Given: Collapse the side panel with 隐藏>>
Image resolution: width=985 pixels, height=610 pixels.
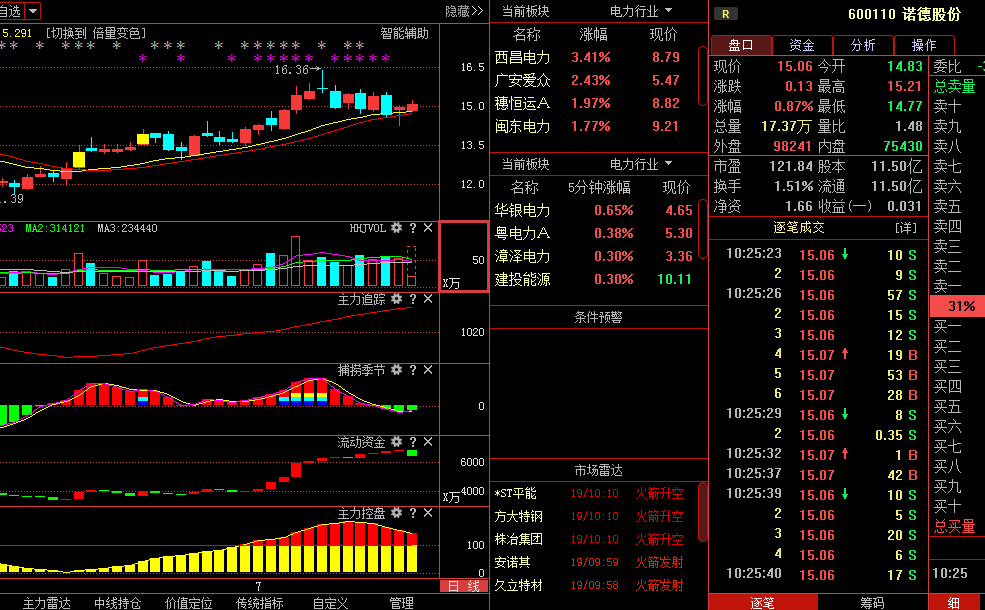Looking at the screenshot, I should coord(464,11).
